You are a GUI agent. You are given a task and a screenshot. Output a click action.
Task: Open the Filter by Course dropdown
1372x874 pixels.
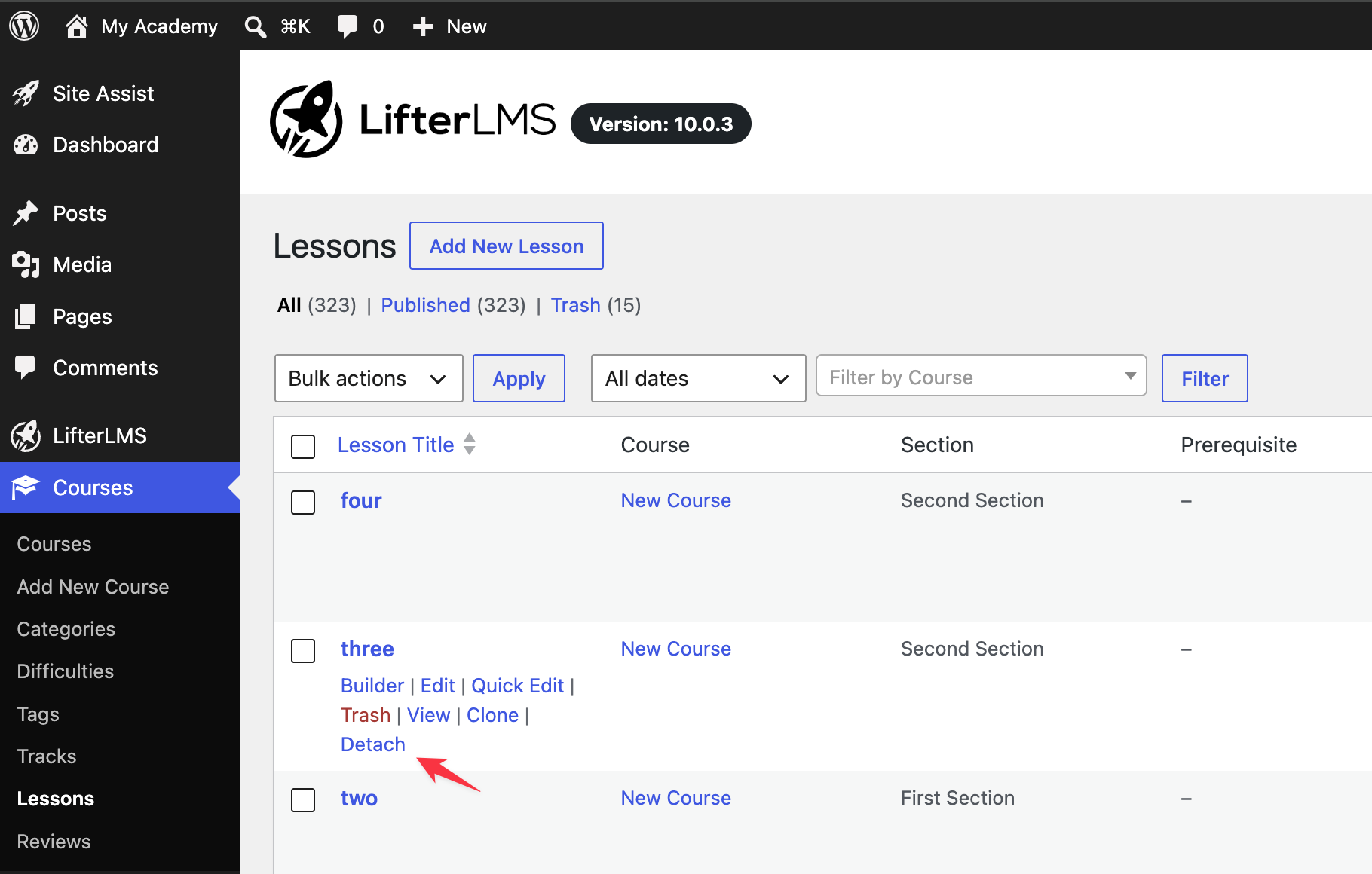click(981, 376)
